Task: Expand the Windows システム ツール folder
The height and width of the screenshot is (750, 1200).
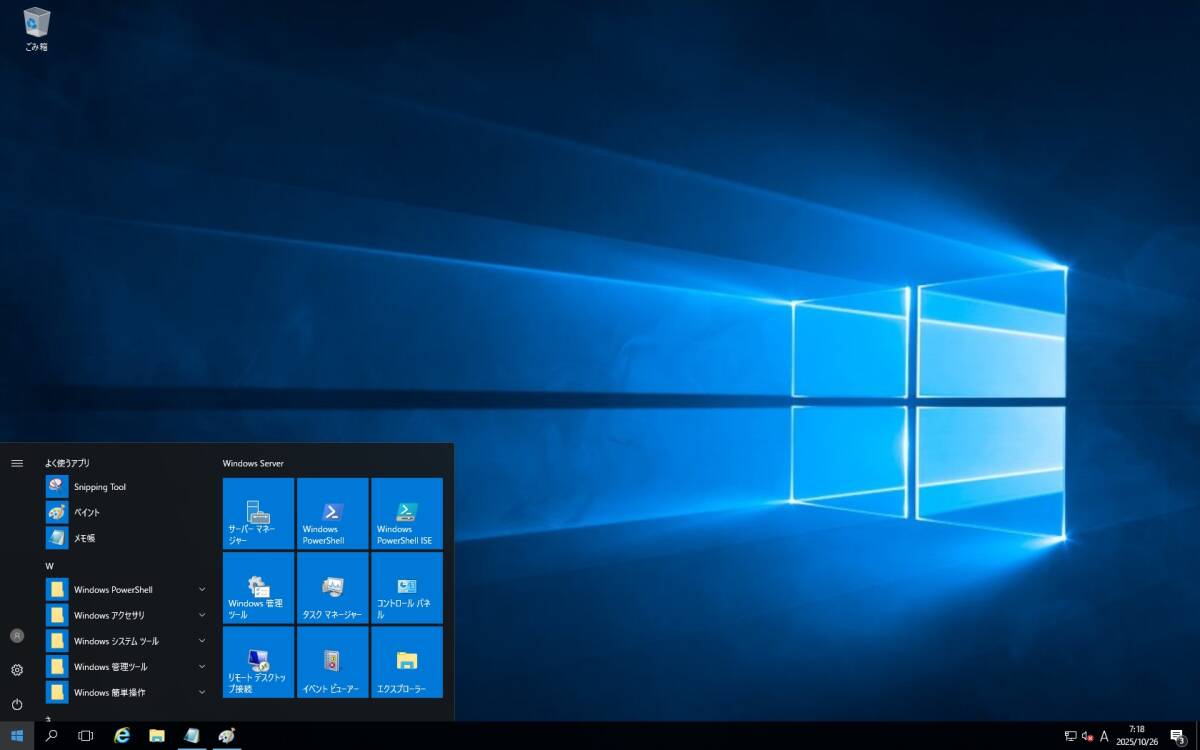Action: click(x=127, y=641)
